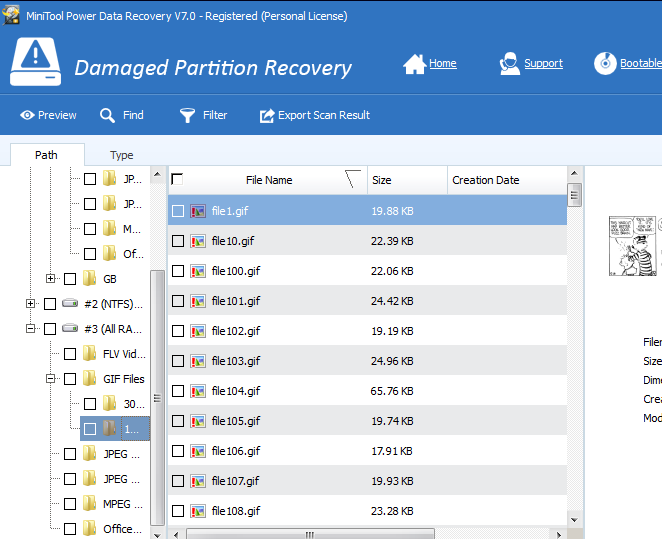Click the file102.gif image icon
662x539 pixels.
[x=198, y=331]
